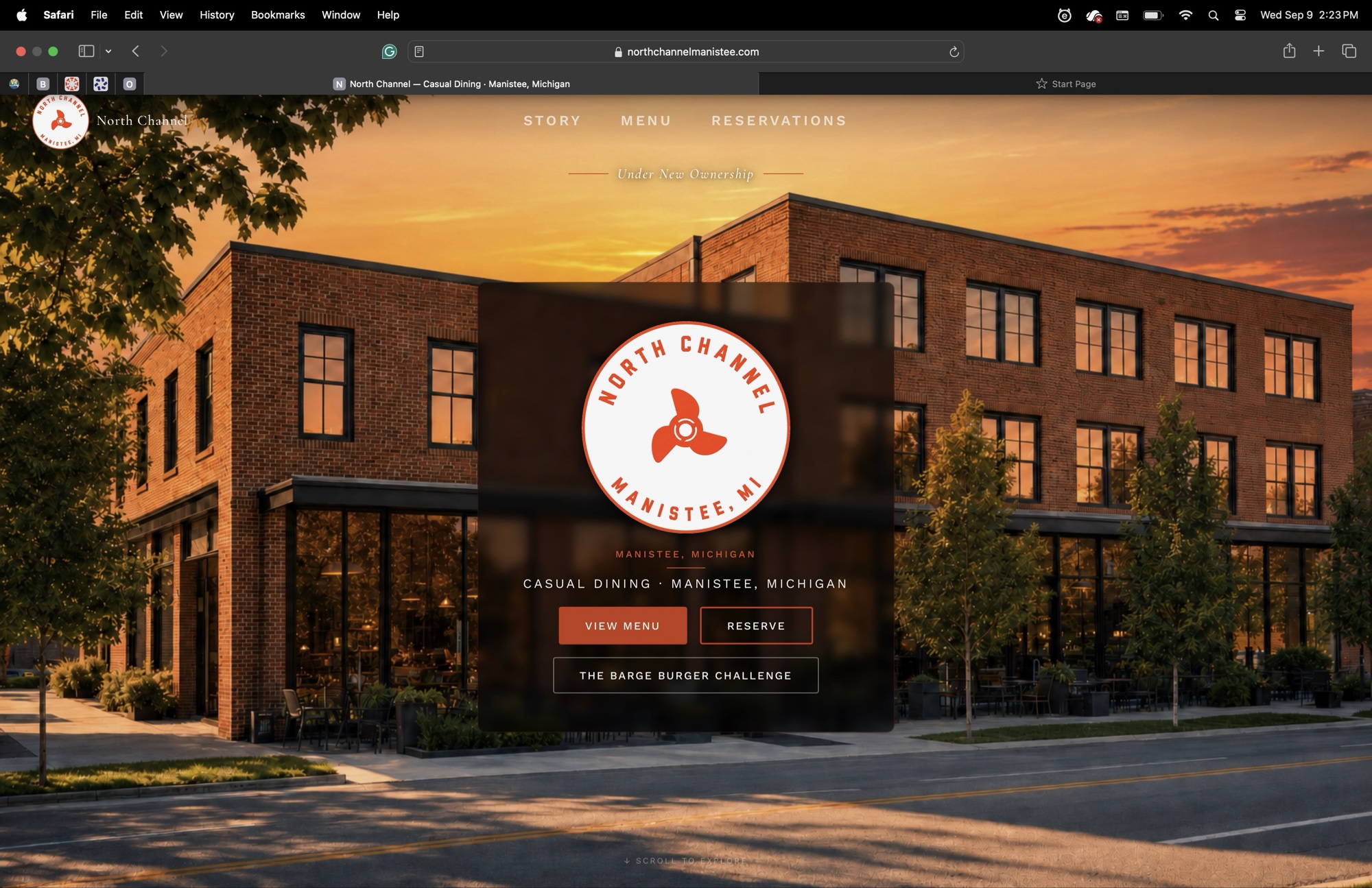The width and height of the screenshot is (1372, 888).
Task: Go to the MENU nav link
Action: point(646,121)
